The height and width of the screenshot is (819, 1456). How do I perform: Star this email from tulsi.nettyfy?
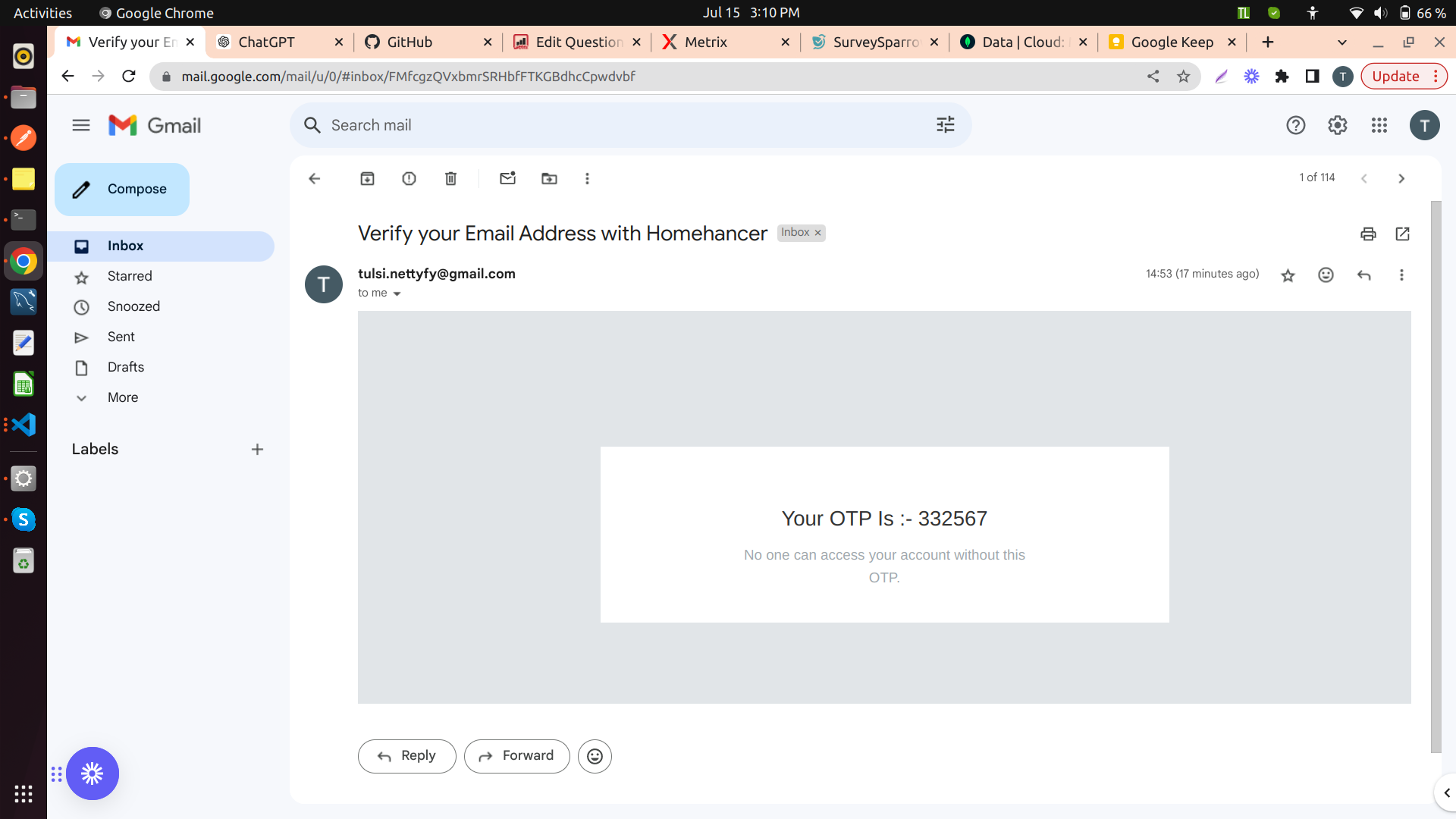pyautogui.click(x=1288, y=275)
